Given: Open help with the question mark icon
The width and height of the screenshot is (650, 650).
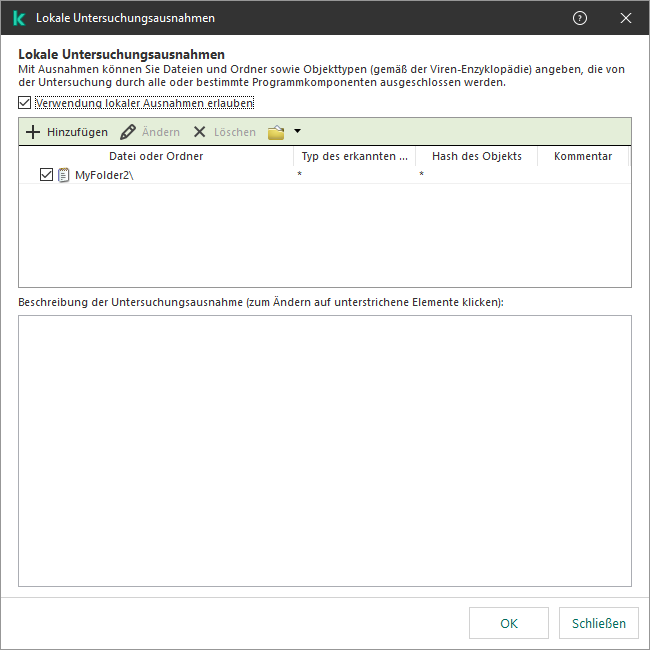Looking at the screenshot, I should (x=580, y=18).
